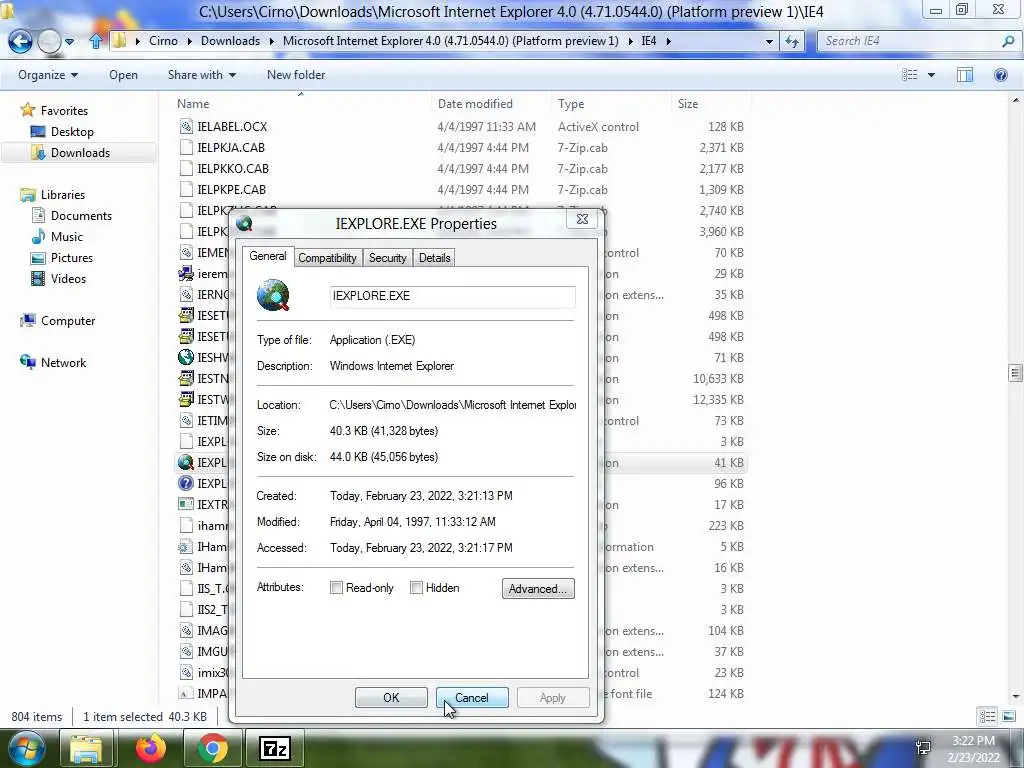The height and width of the screenshot is (768, 1024).
Task: Close the IEXPLORE.EXE Properties dialog
Action: [582, 219]
